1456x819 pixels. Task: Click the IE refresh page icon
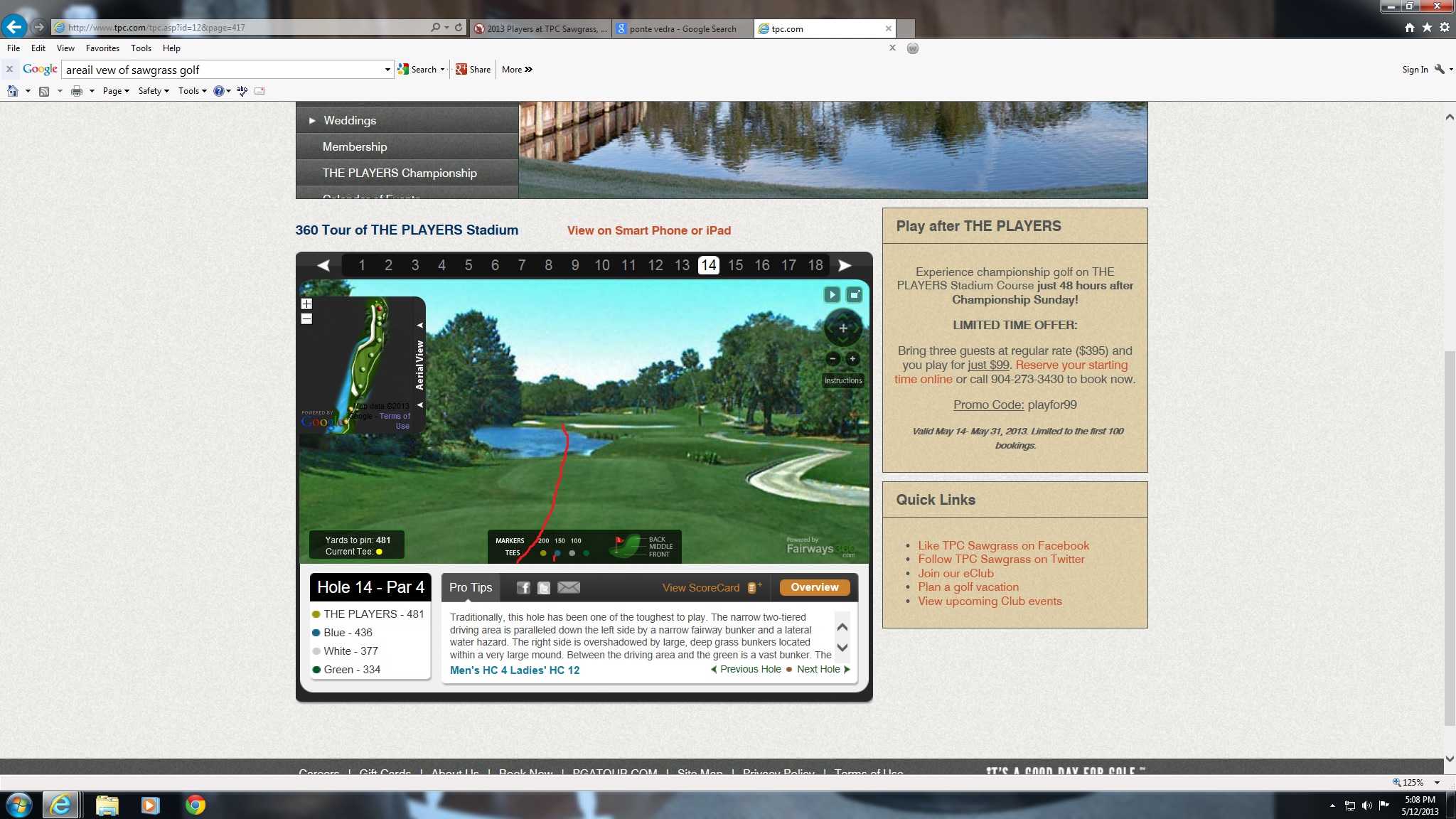(x=459, y=28)
